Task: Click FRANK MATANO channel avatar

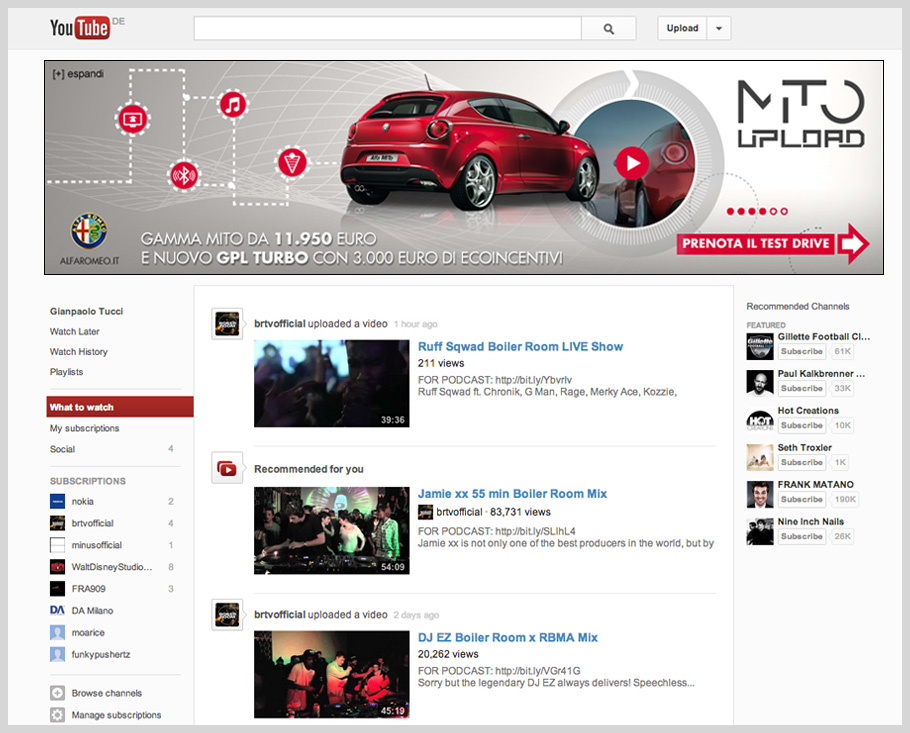Action: (760, 494)
